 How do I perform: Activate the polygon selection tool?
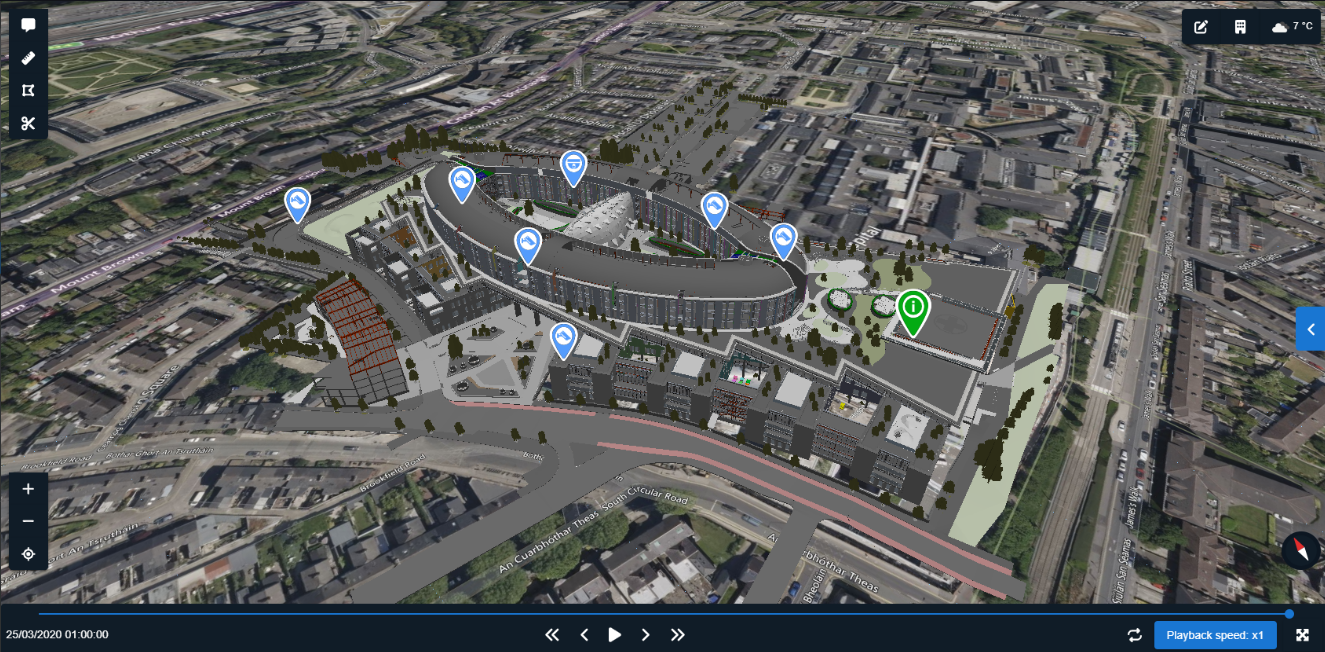click(27, 90)
